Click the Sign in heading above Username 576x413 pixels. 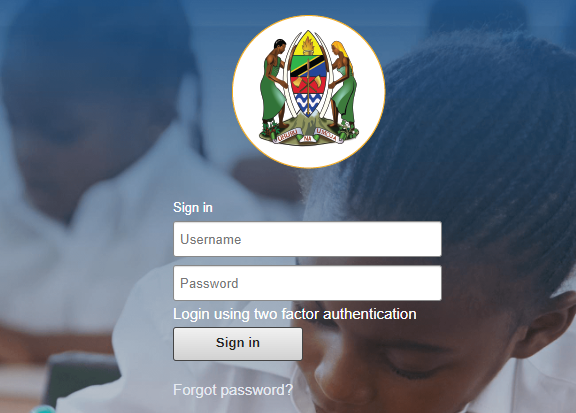pyautogui.click(x=193, y=207)
